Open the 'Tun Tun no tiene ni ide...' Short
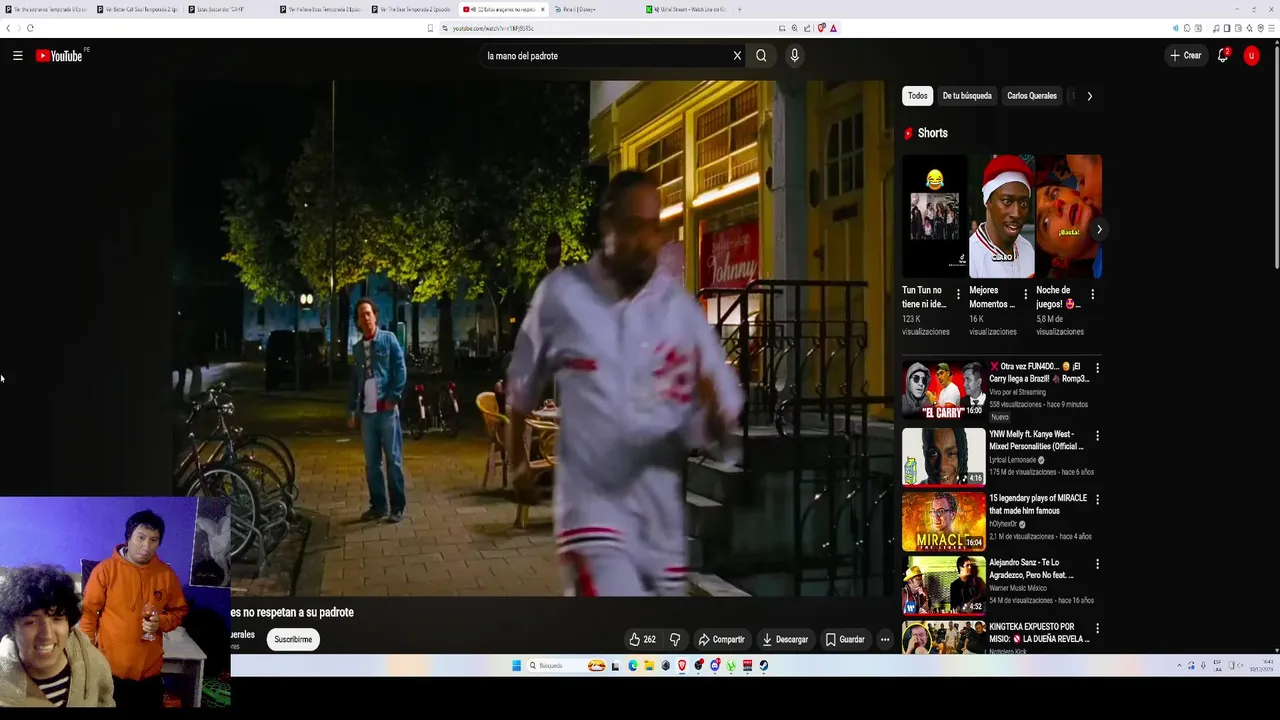This screenshot has height=720, width=1280. click(934, 216)
